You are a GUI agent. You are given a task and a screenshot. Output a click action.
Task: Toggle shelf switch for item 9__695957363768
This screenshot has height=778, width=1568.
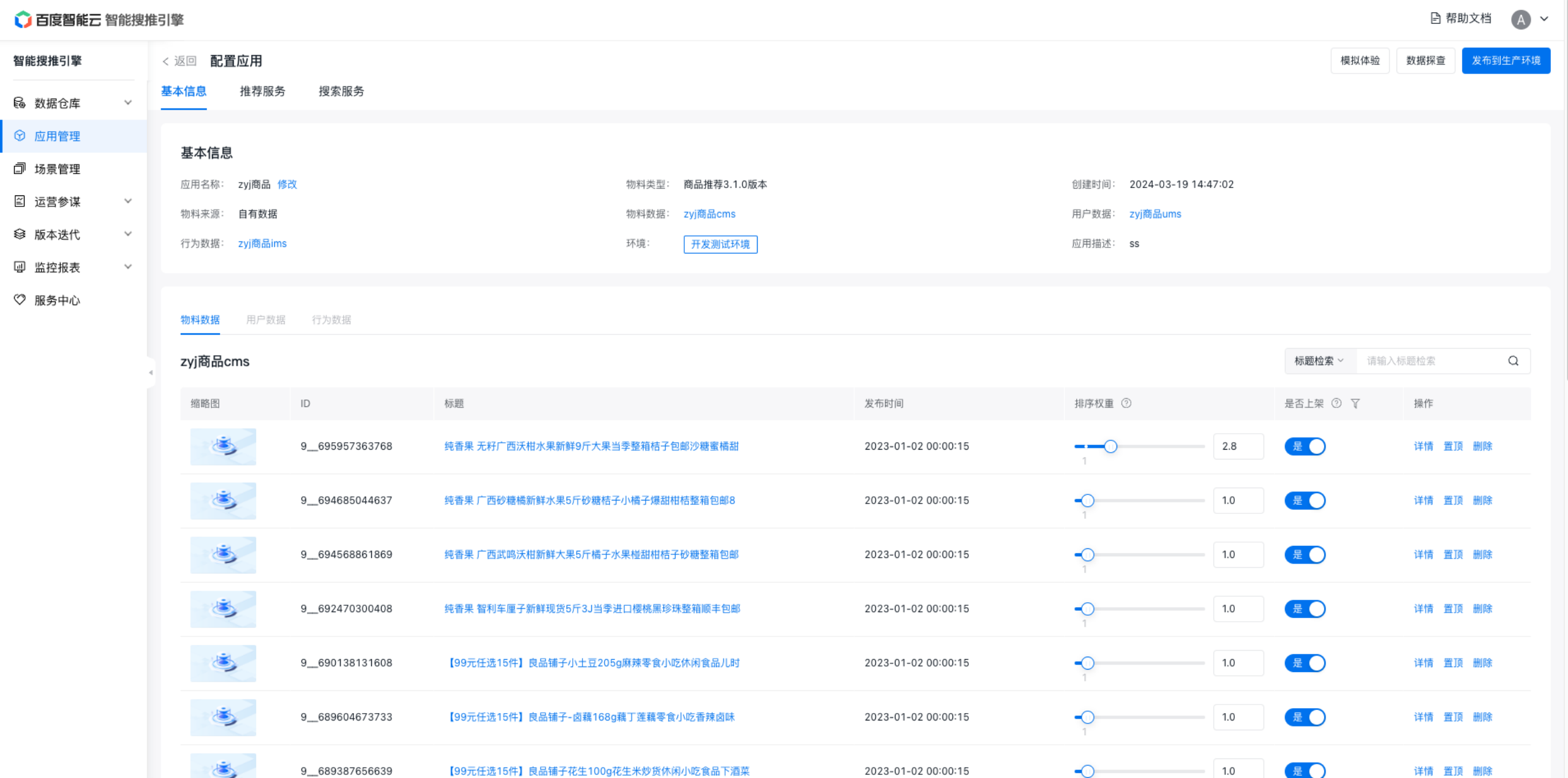pos(1305,446)
